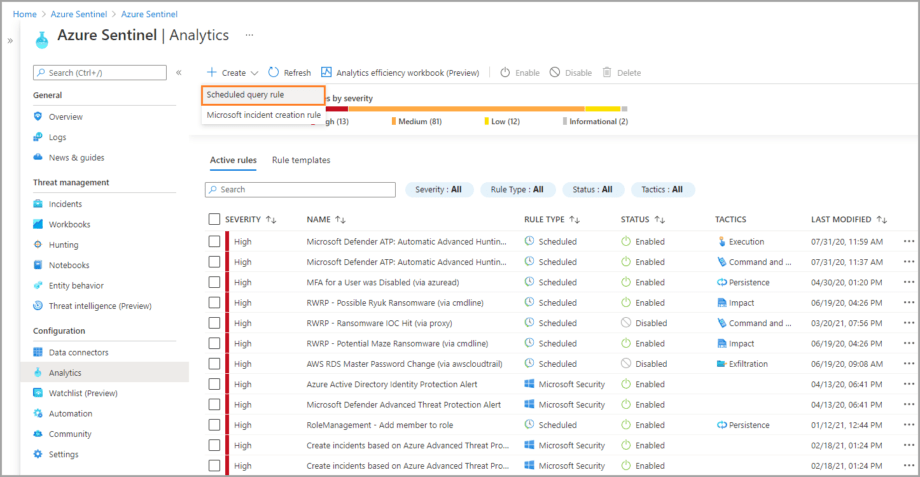Toggle the Create dropdown chevron
This screenshot has width=920, height=477.
(254, 73)
